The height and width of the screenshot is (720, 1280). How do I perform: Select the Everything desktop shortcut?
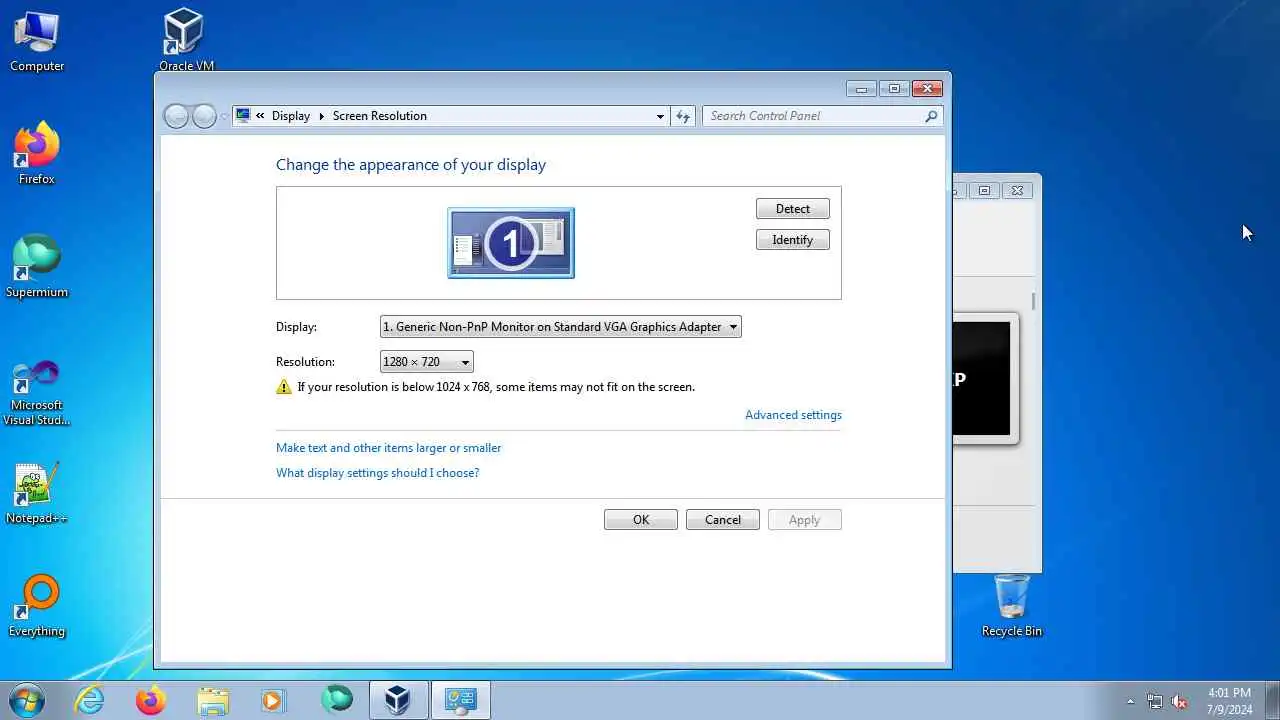coord(37,605)
